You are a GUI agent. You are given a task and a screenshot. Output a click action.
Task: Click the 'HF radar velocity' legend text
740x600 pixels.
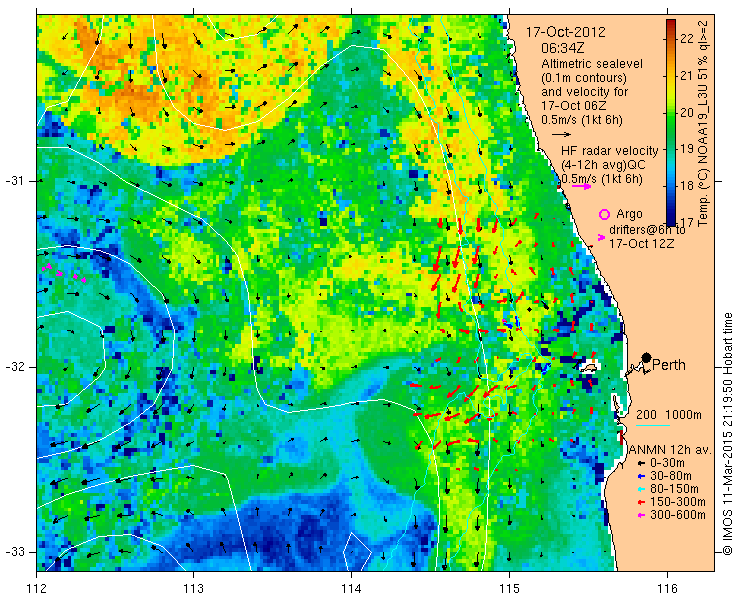click(609, 151)
